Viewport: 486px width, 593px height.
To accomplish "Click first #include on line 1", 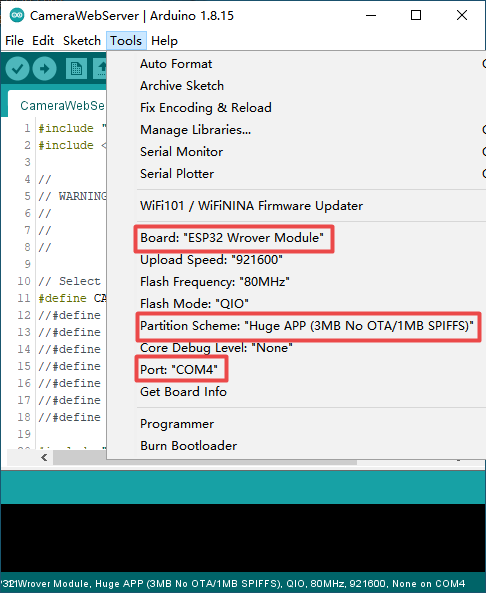I will [66, 128].
